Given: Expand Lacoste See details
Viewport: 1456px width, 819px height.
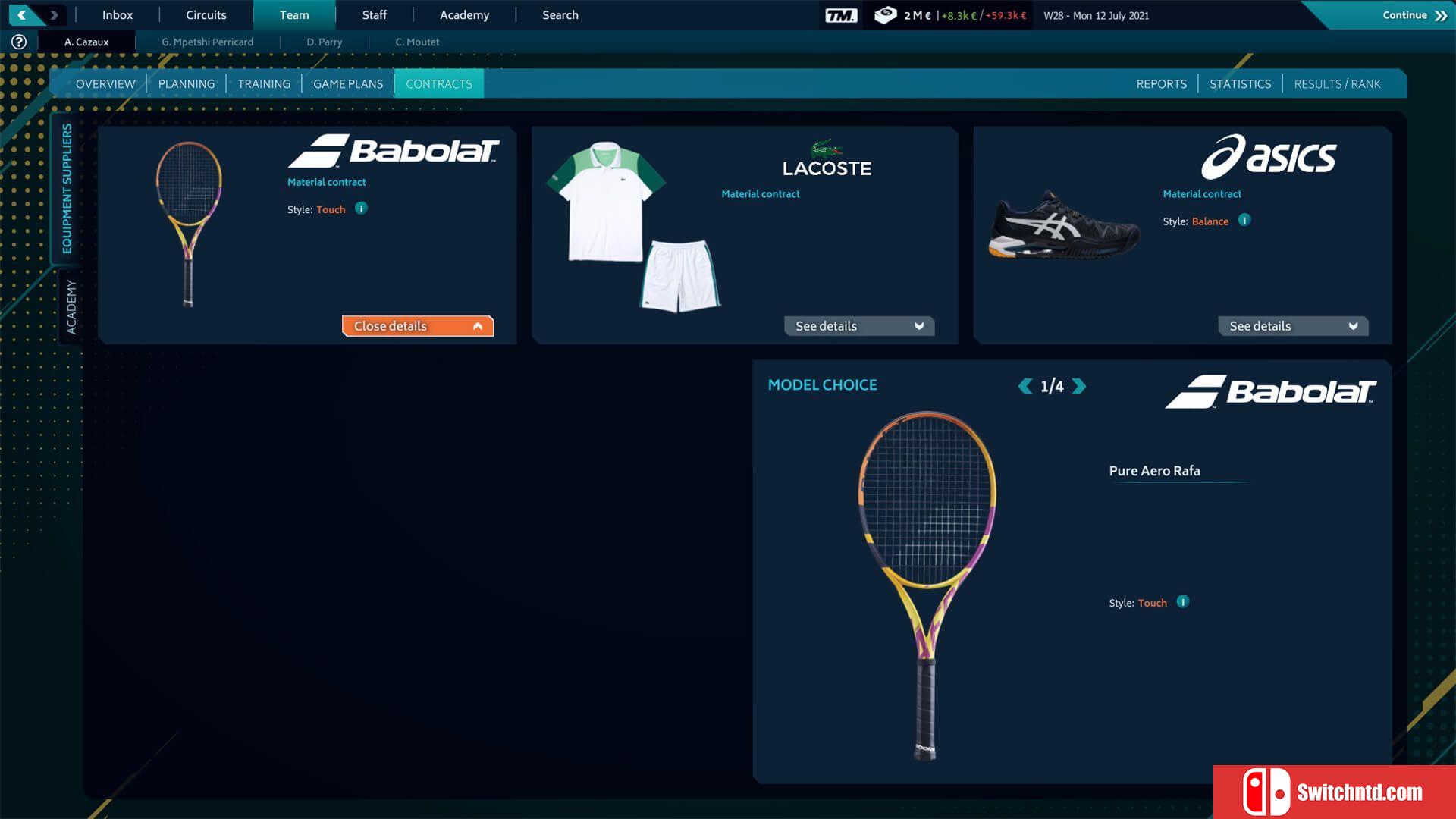Looking at the screenshot, I should (859, 325).
